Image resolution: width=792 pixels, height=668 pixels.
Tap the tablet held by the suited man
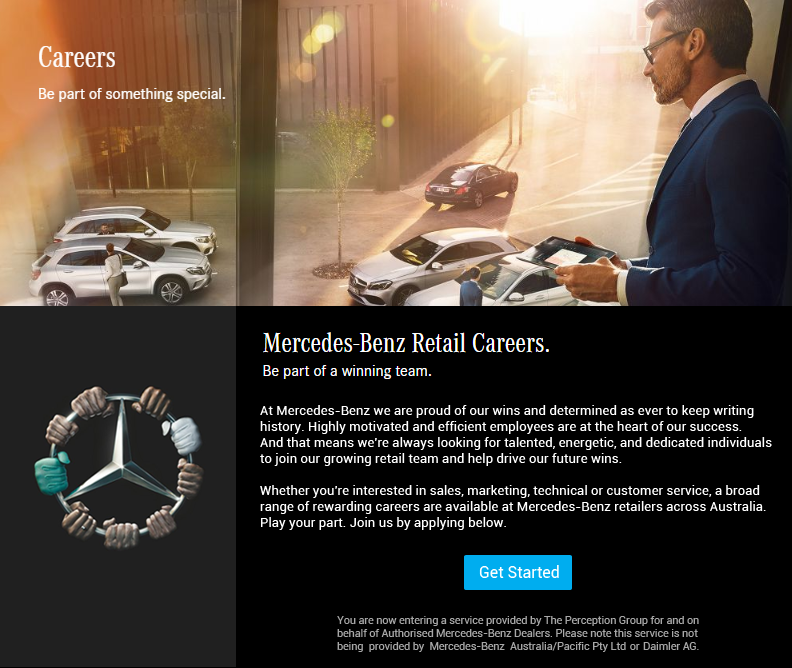tap(566, 252)
